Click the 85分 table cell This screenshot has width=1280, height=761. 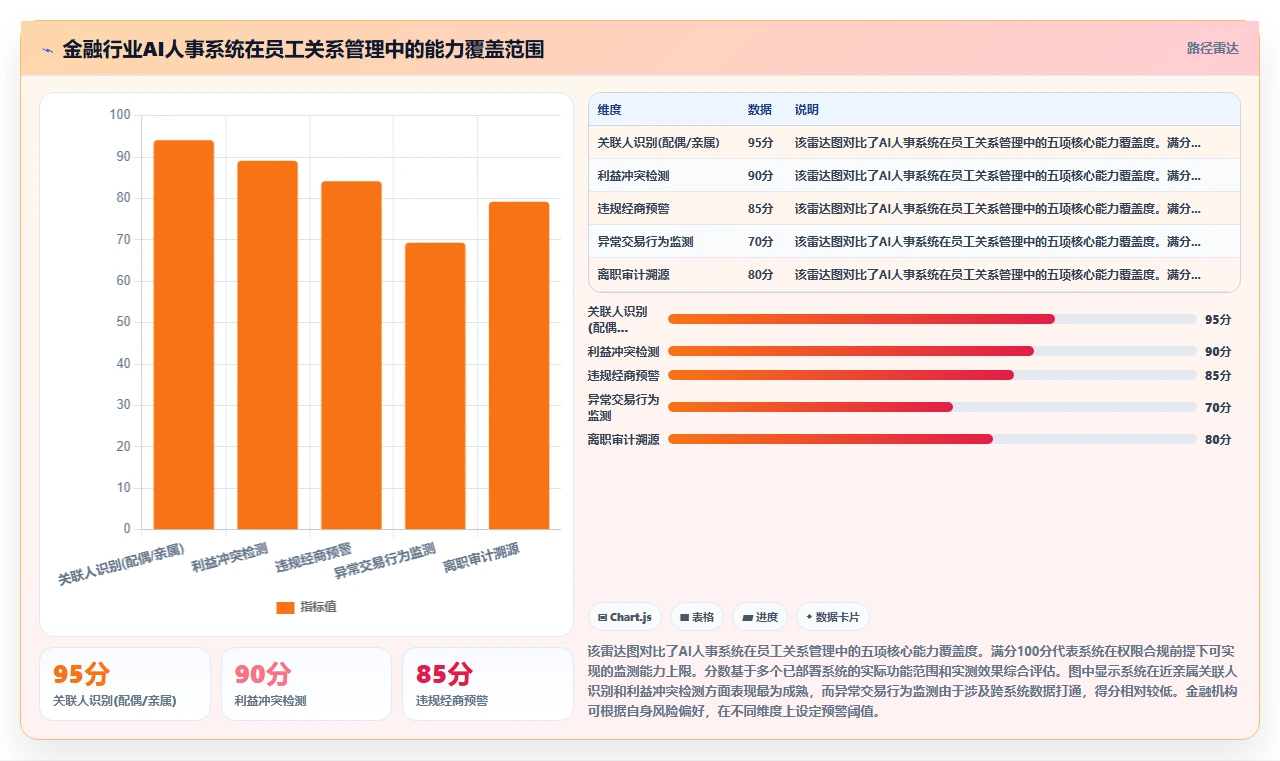pos(760,209)
